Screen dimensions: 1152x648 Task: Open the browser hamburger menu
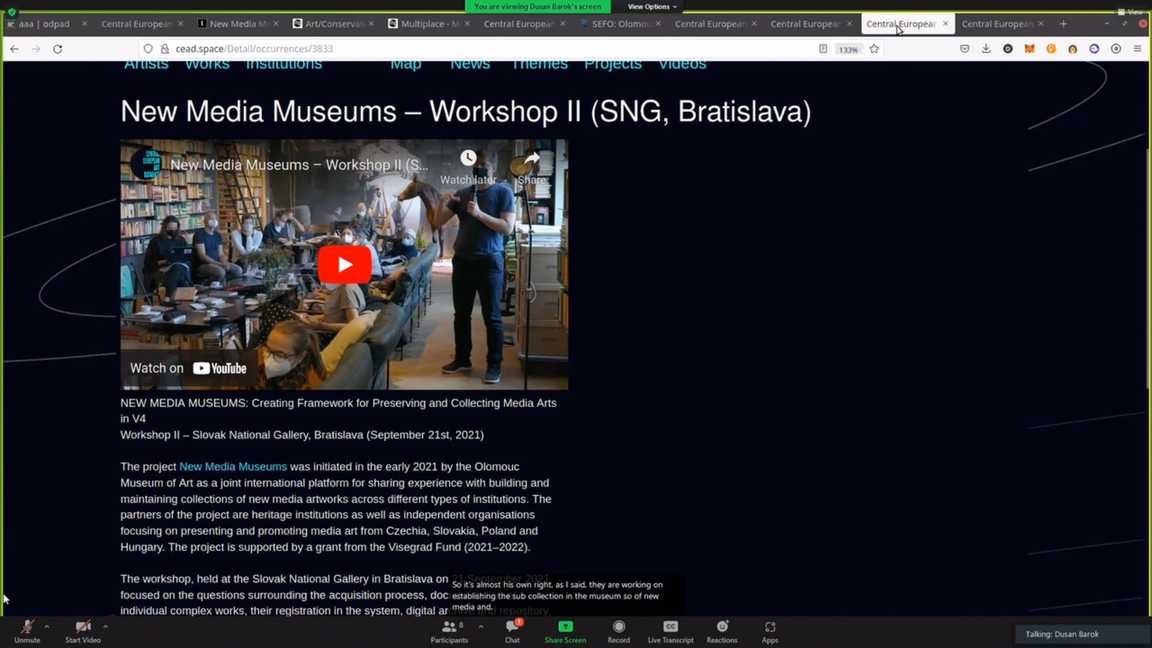click(x=1137, y=49)
